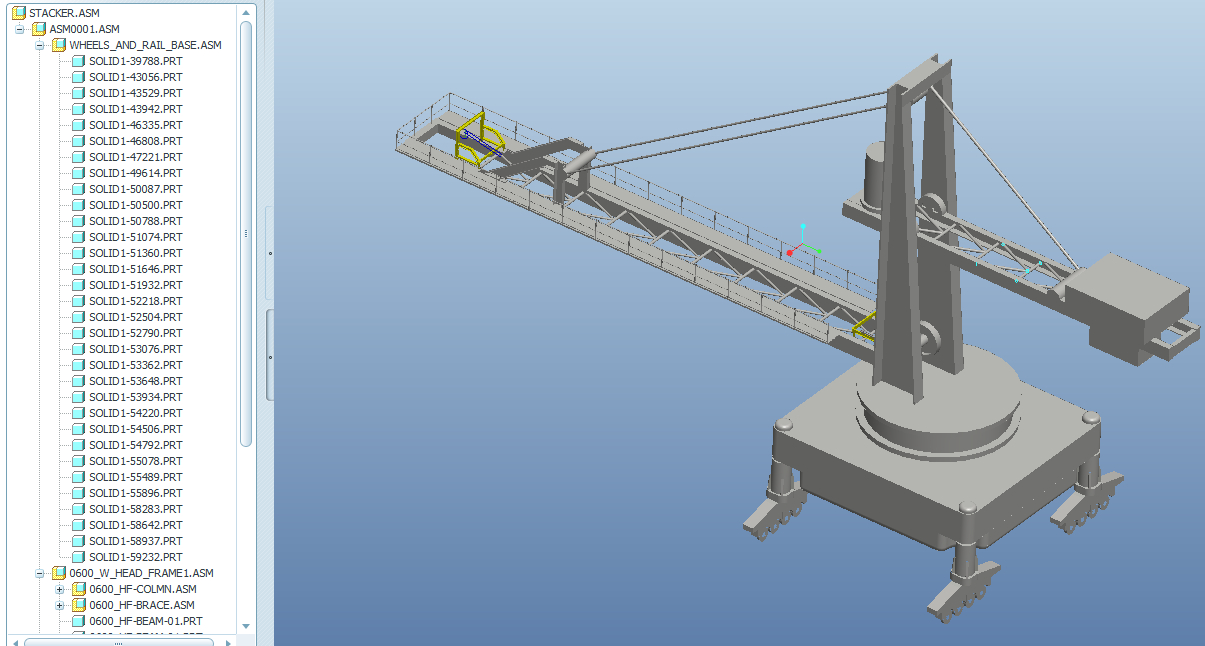The height and width of the screenshot is (646, 1205).
Task: Click the part icon of SOLID1-54220.PRT
Action: pyautogui.click(x=78, y=413)
